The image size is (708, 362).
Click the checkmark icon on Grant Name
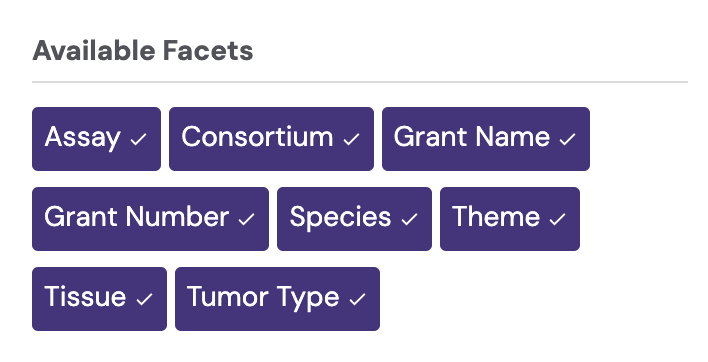(568, 139)
